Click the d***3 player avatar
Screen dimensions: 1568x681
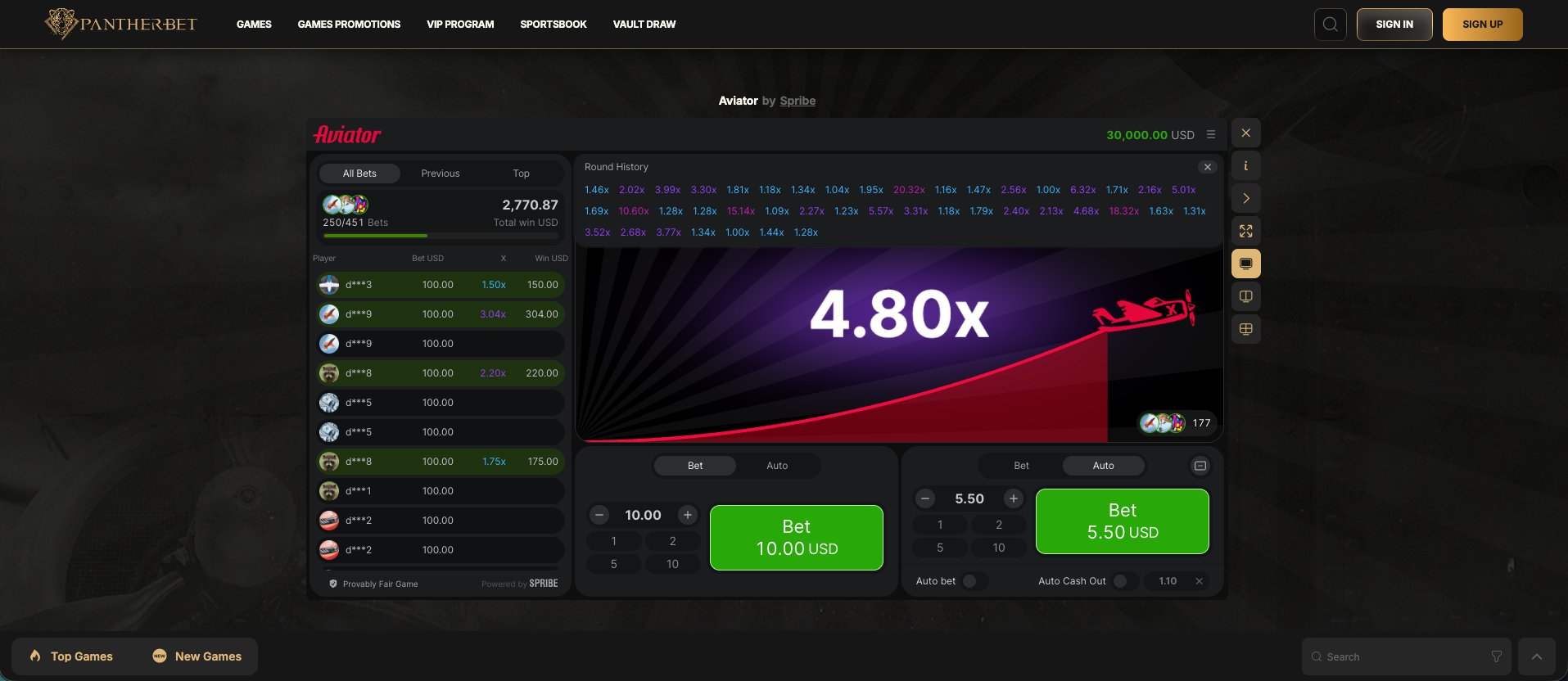(x=329, y=285)
